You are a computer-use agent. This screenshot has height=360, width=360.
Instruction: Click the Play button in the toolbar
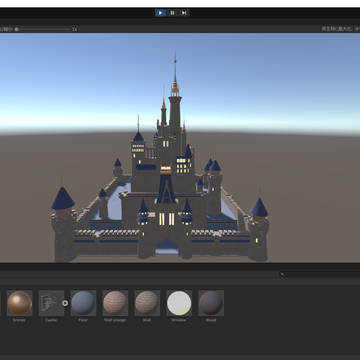[160, 13]
